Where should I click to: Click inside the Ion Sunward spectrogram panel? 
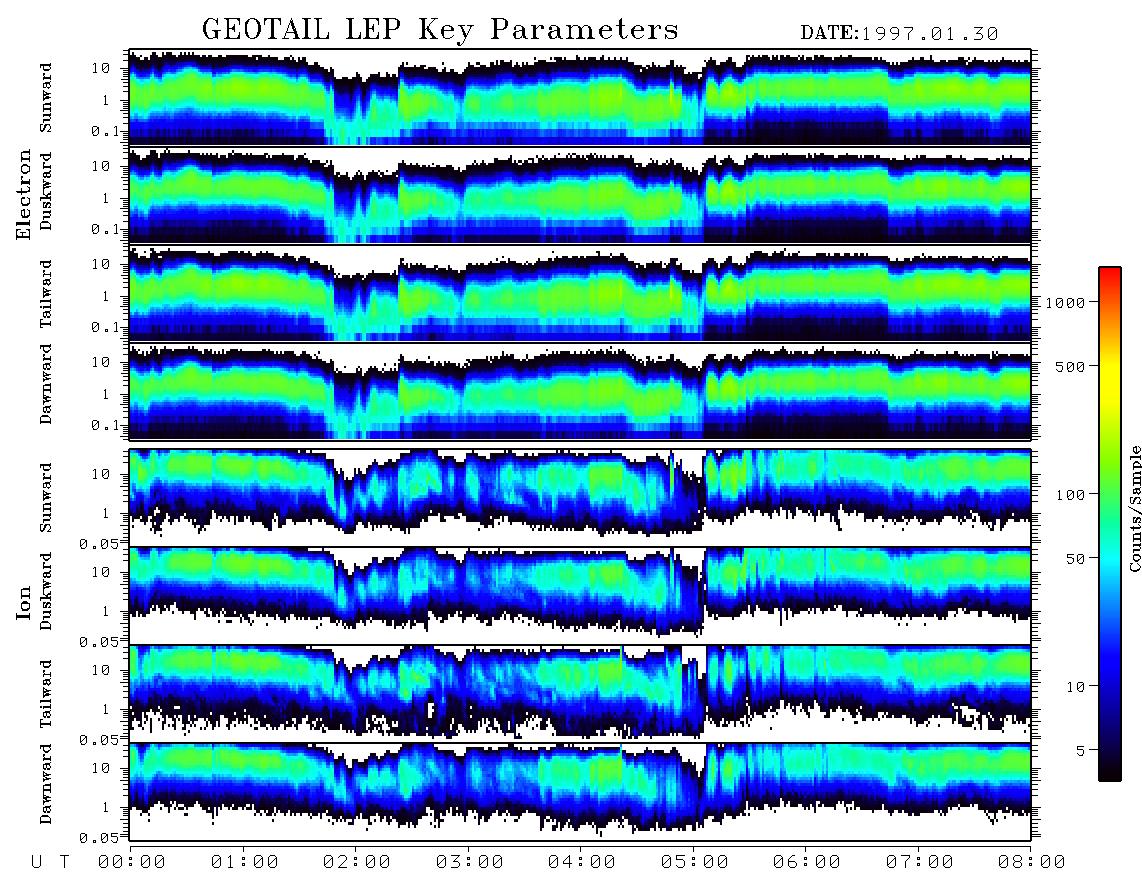pos(580,498)
